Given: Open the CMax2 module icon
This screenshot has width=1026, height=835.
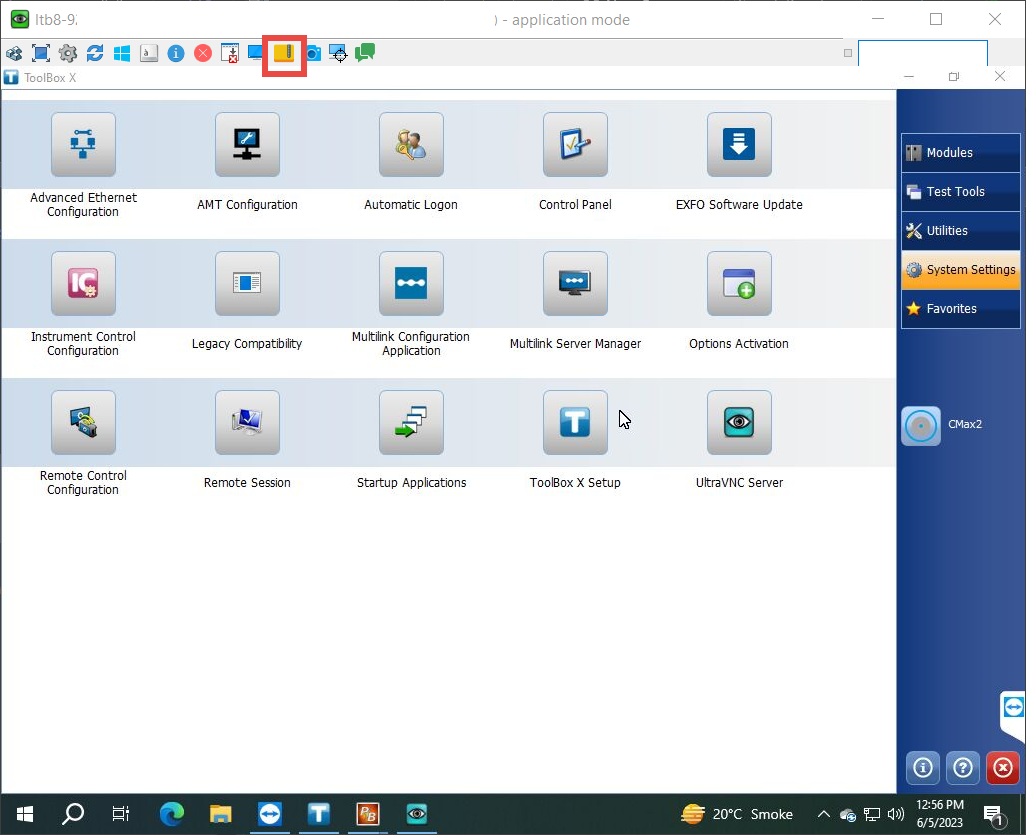Looking at the screenshot, I should tap(921, 426).
